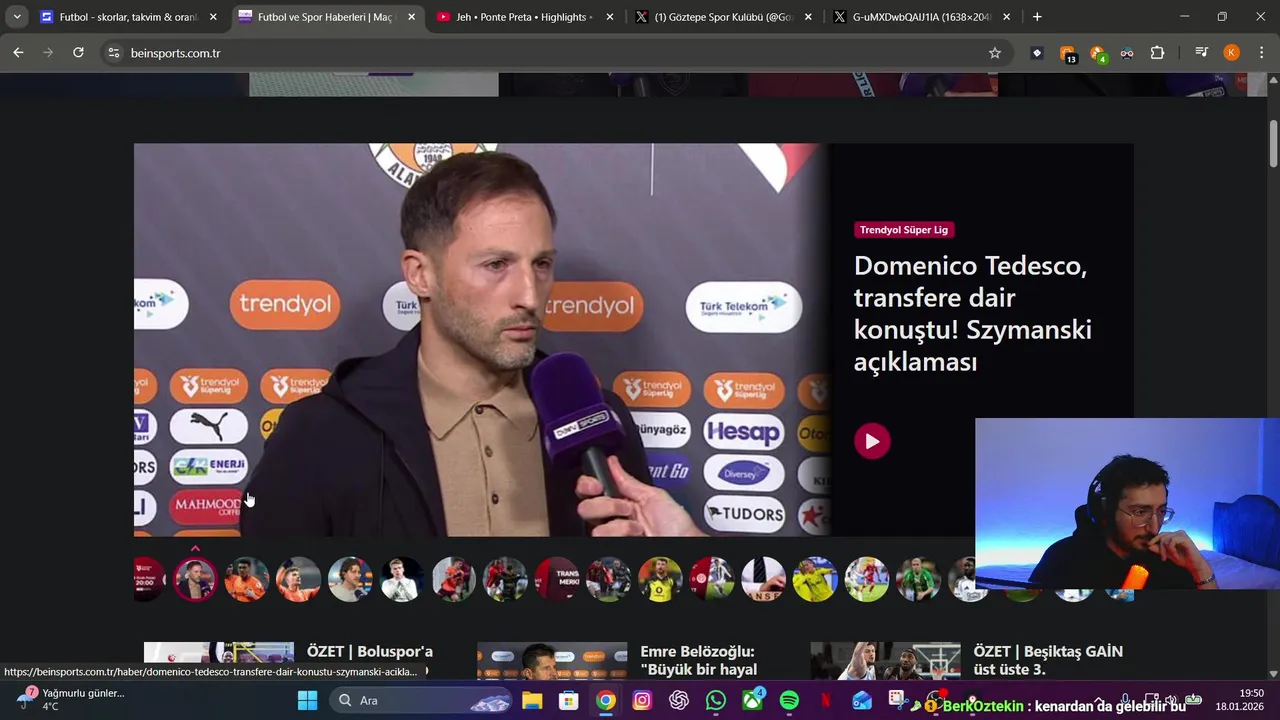
Task: Open Instagram from the taskbar
Action: [642, 700]
